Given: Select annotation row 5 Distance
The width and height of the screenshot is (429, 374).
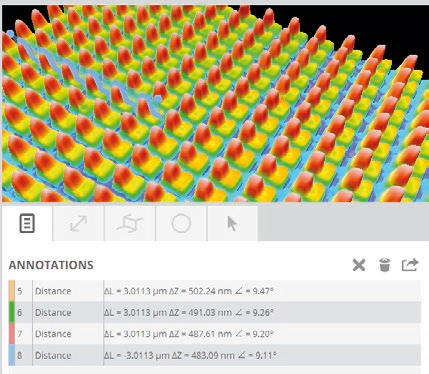Looking at the screenshot, I should (215, 291).
